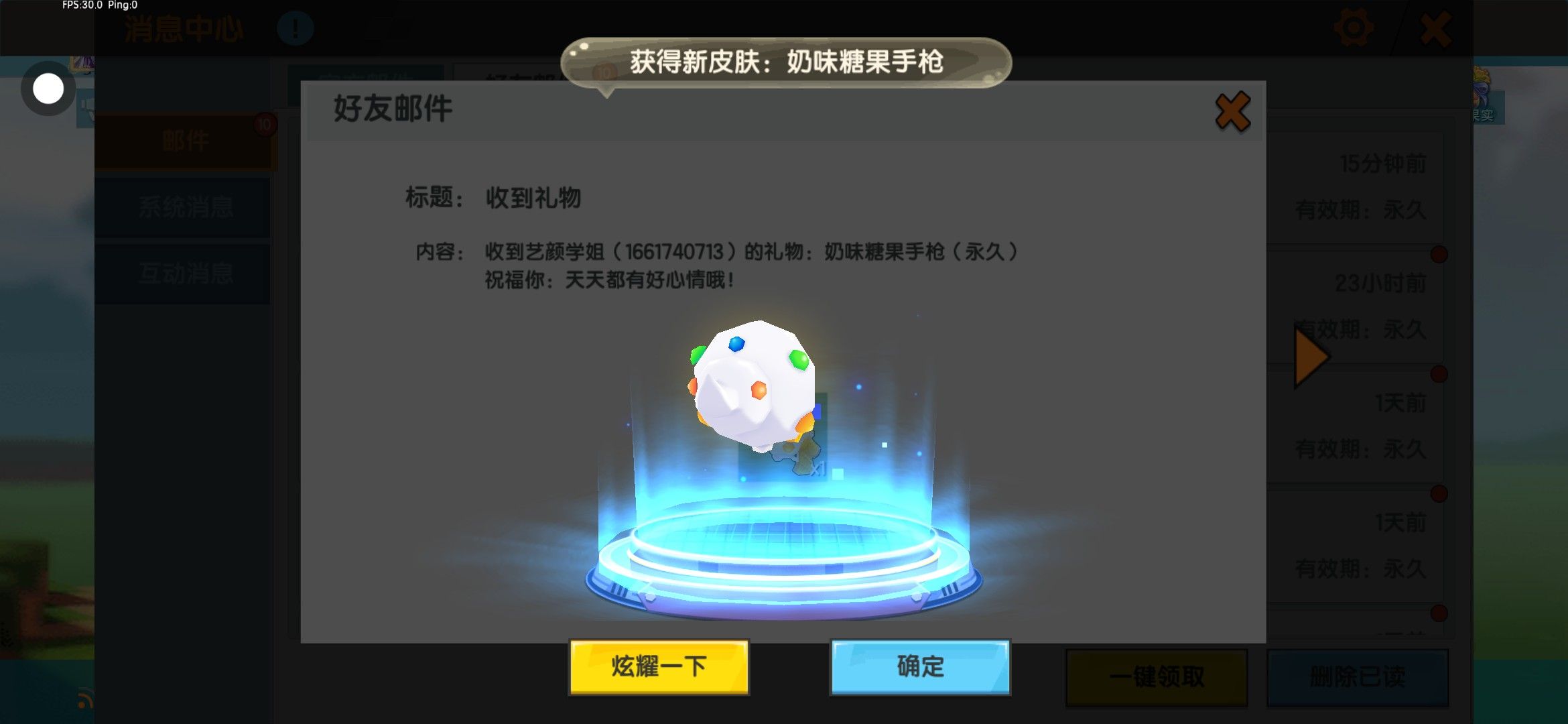
Task: Click the blue exclamation info icon
Action: [295, 28]
